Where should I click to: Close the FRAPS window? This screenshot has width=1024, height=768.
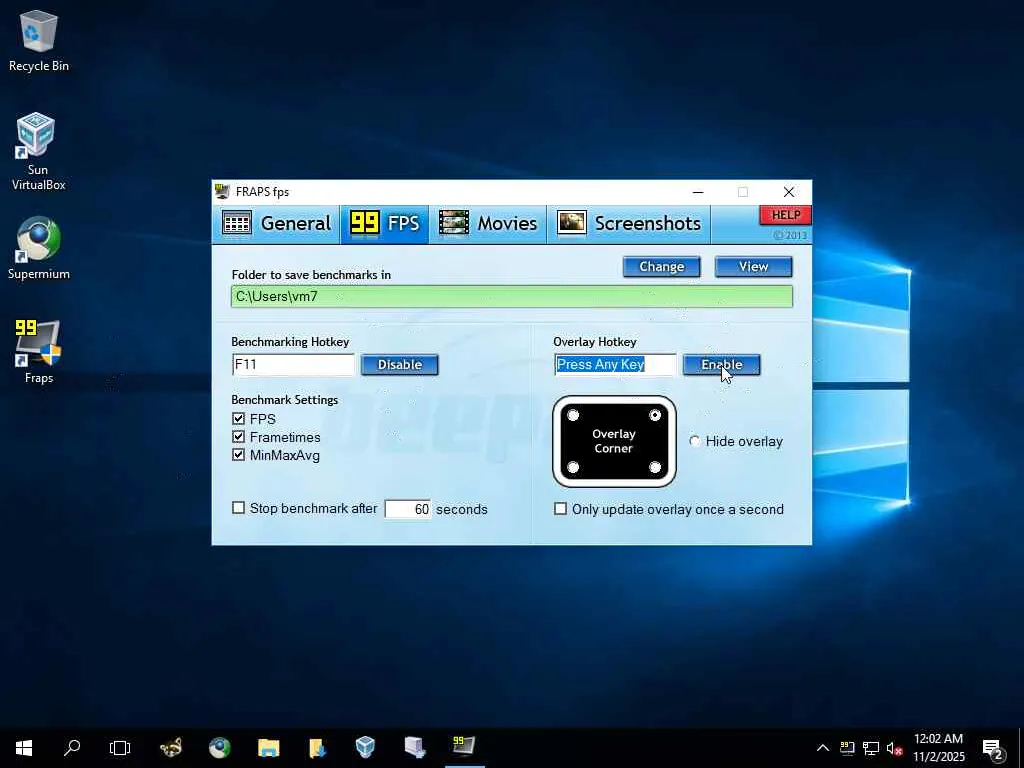pyautogui.click(x=789, y=192)
